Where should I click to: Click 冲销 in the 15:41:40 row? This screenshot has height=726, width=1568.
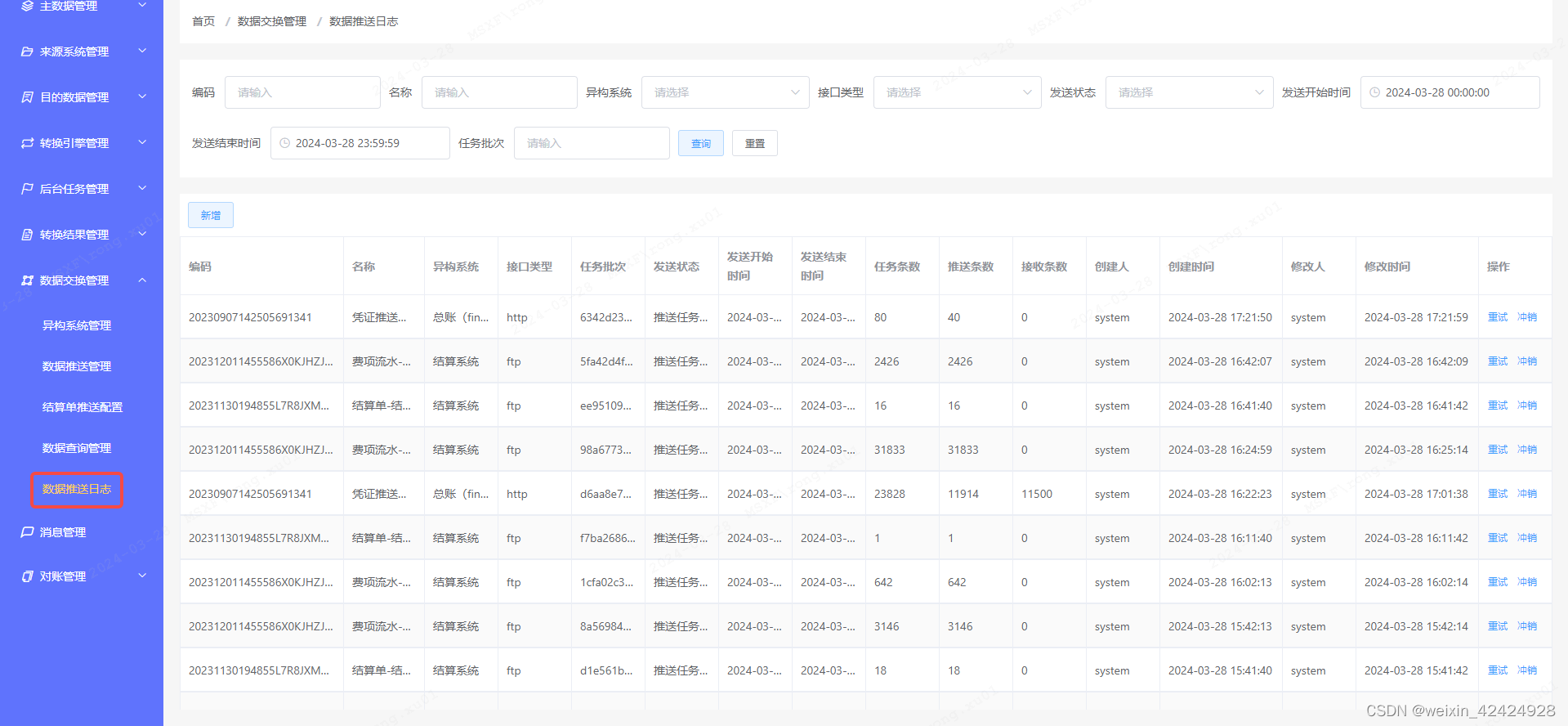[1527, 670]
